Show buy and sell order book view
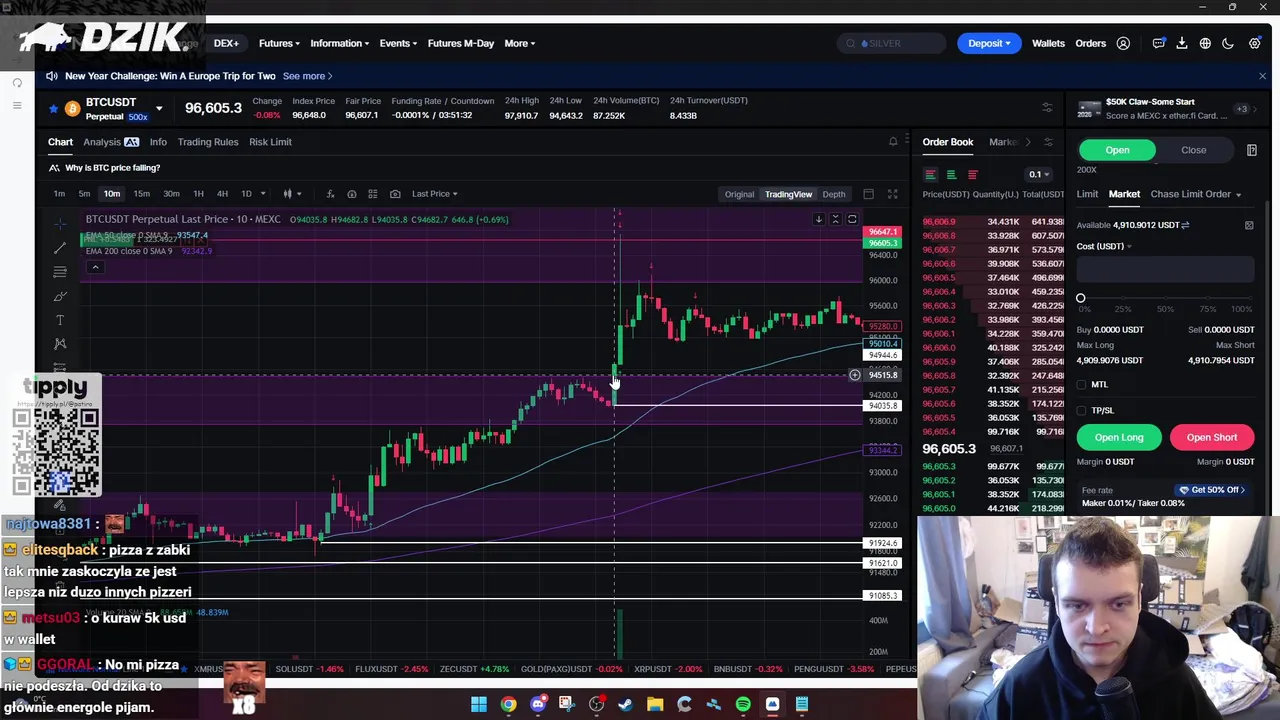The image size is (1280, 720). click(x=930, y=175)
